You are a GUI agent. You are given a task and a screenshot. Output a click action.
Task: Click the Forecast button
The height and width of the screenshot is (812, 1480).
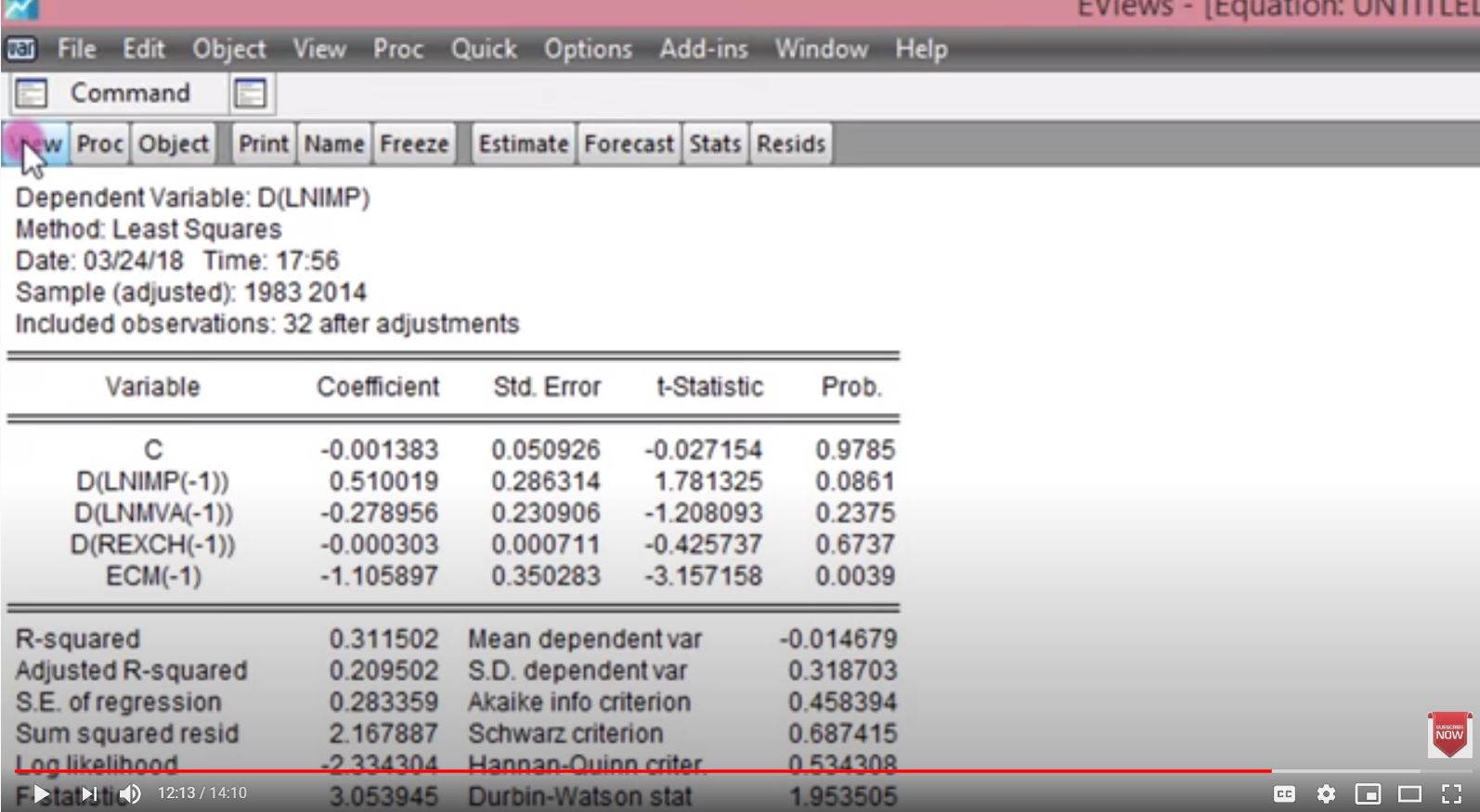pyautogui.click(x=629, y=144)
